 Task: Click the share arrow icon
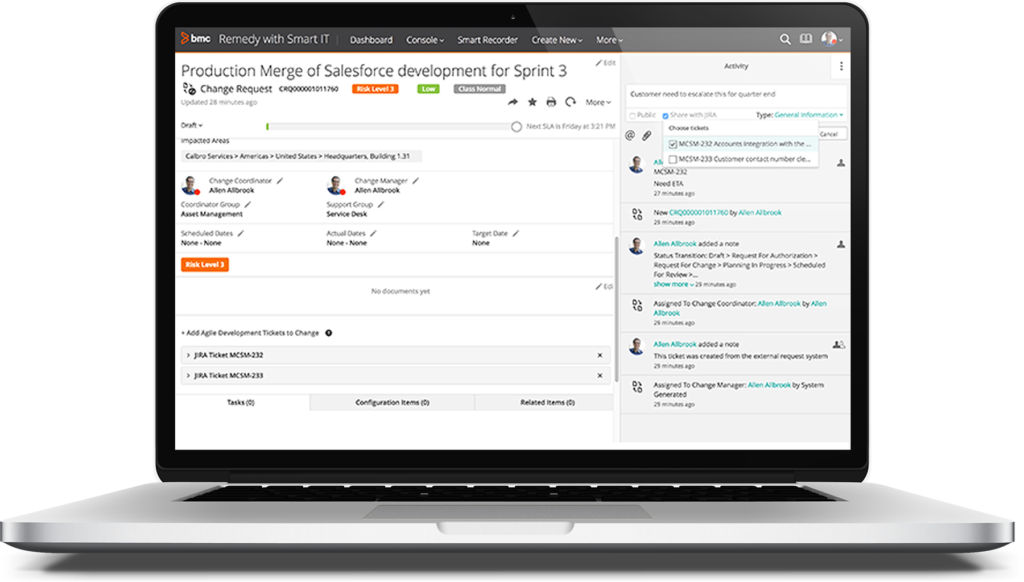click(x=513, y=102)
